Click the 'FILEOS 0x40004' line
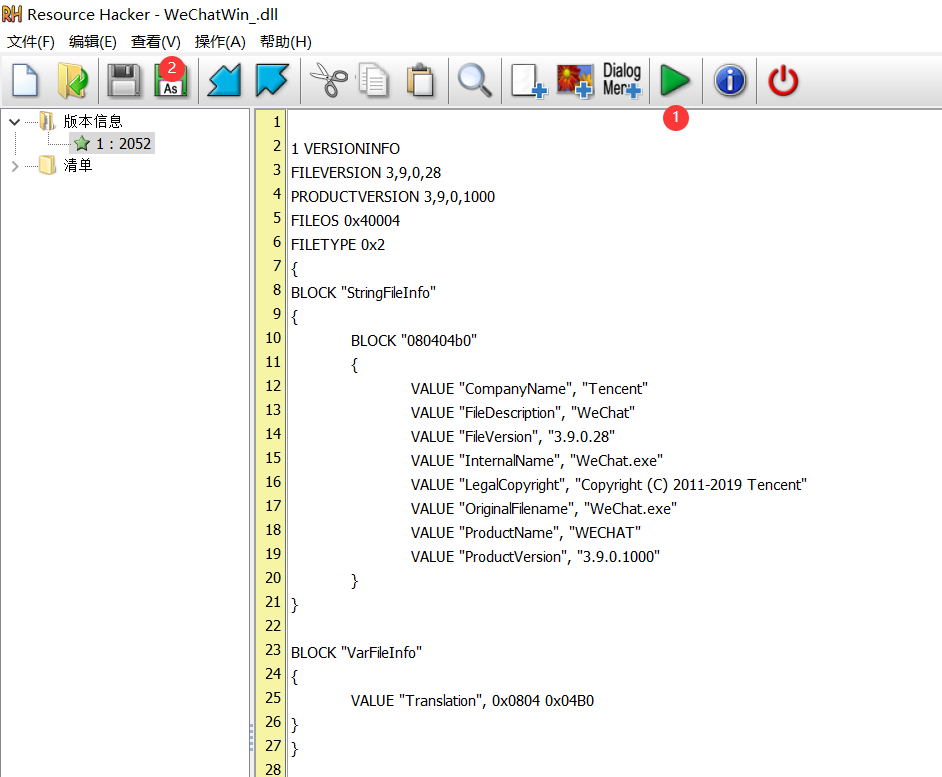 345,221
